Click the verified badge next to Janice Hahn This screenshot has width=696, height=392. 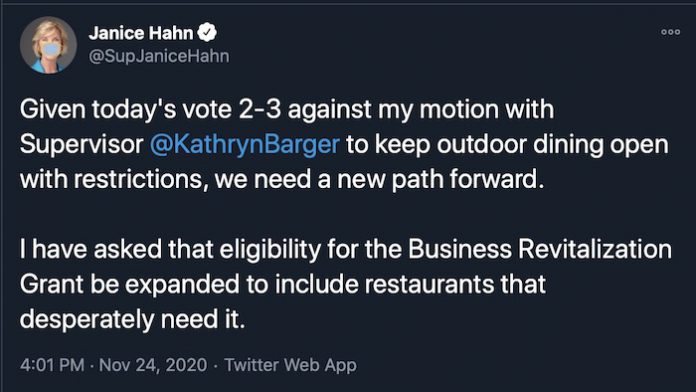207,32
